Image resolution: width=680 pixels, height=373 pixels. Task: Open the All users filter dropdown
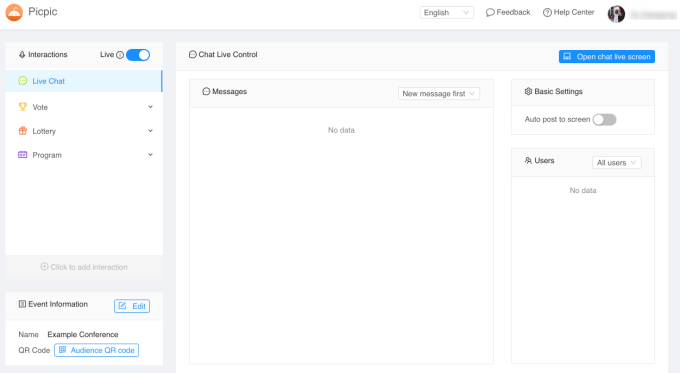(x=617, y=163)
